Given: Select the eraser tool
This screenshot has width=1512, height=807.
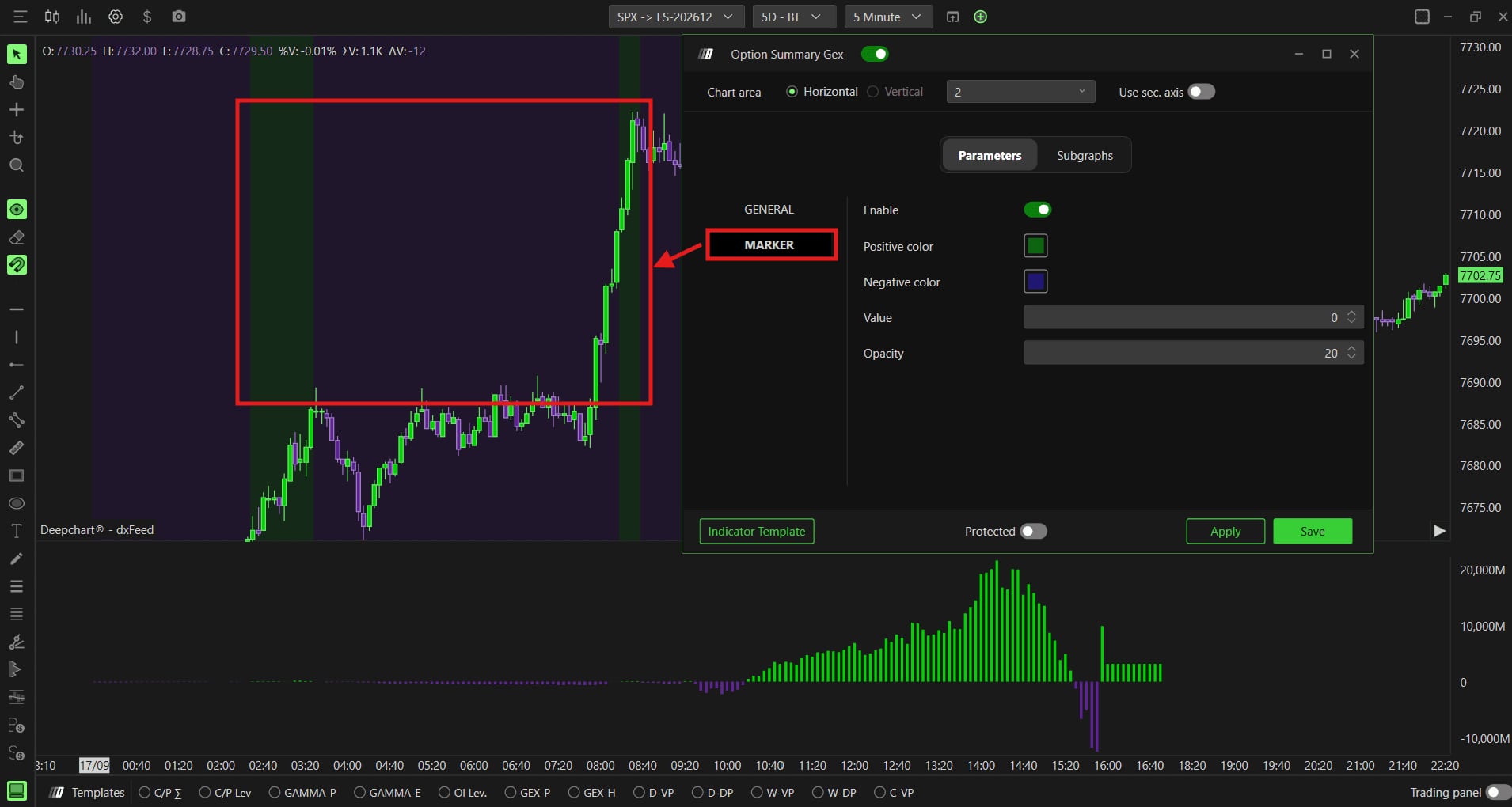Looking at the screenshot, I should pyautogui.click(x=17, y=237).
